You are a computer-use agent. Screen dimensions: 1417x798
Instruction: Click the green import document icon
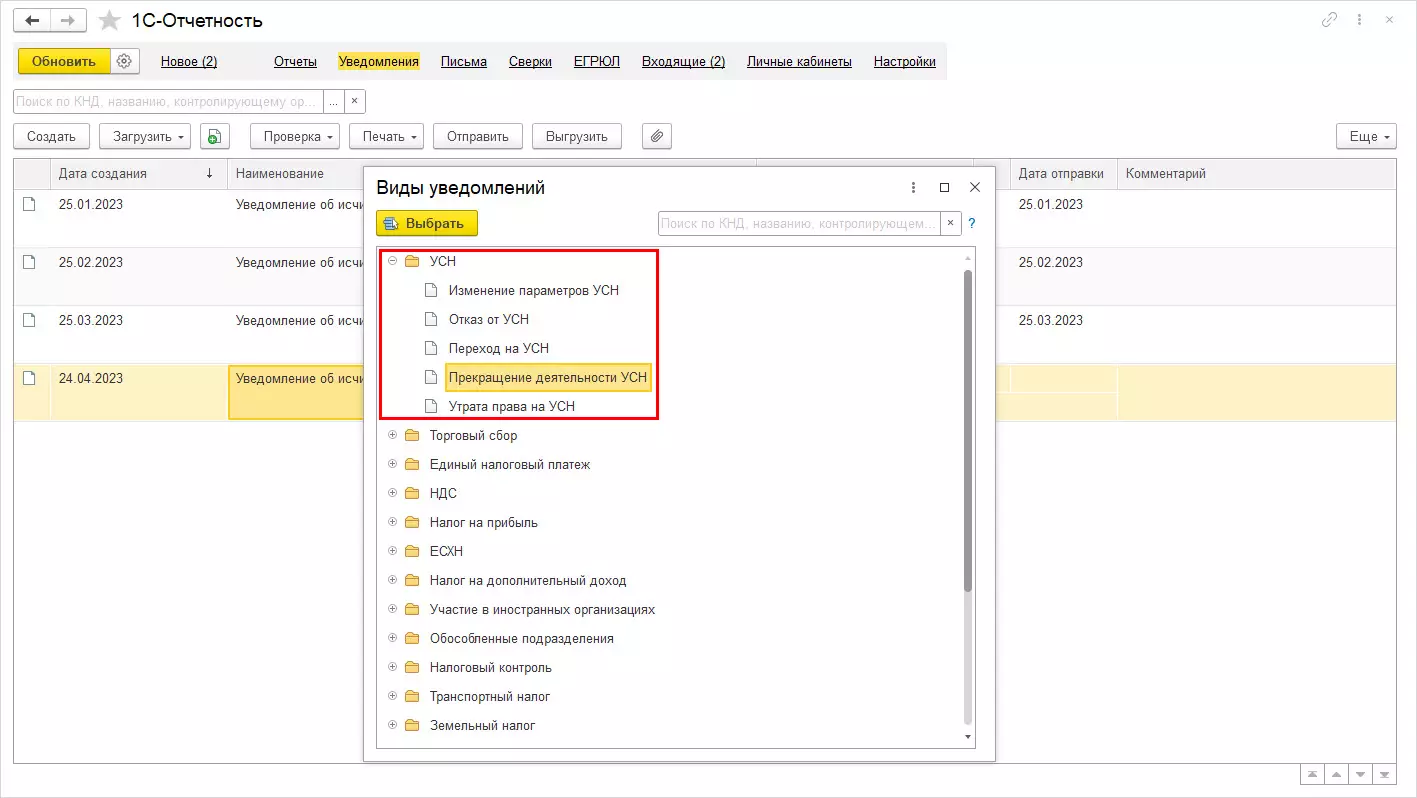point(215,137)
